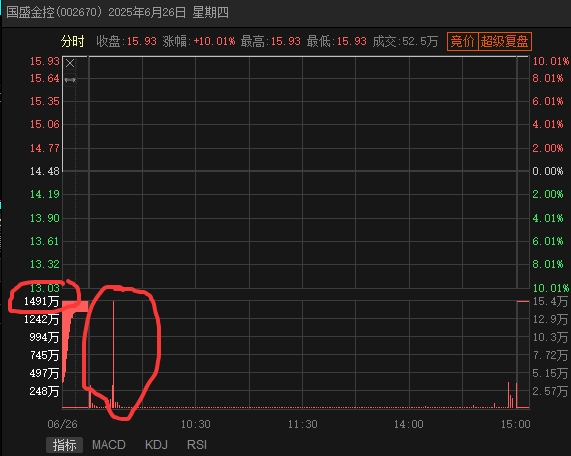
Task: Select the RSI indicator tab
Action: 197,445
